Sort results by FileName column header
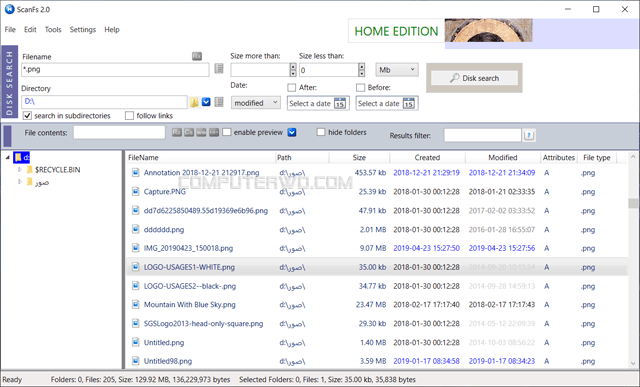The image size is (640, 387). (201, 158)
